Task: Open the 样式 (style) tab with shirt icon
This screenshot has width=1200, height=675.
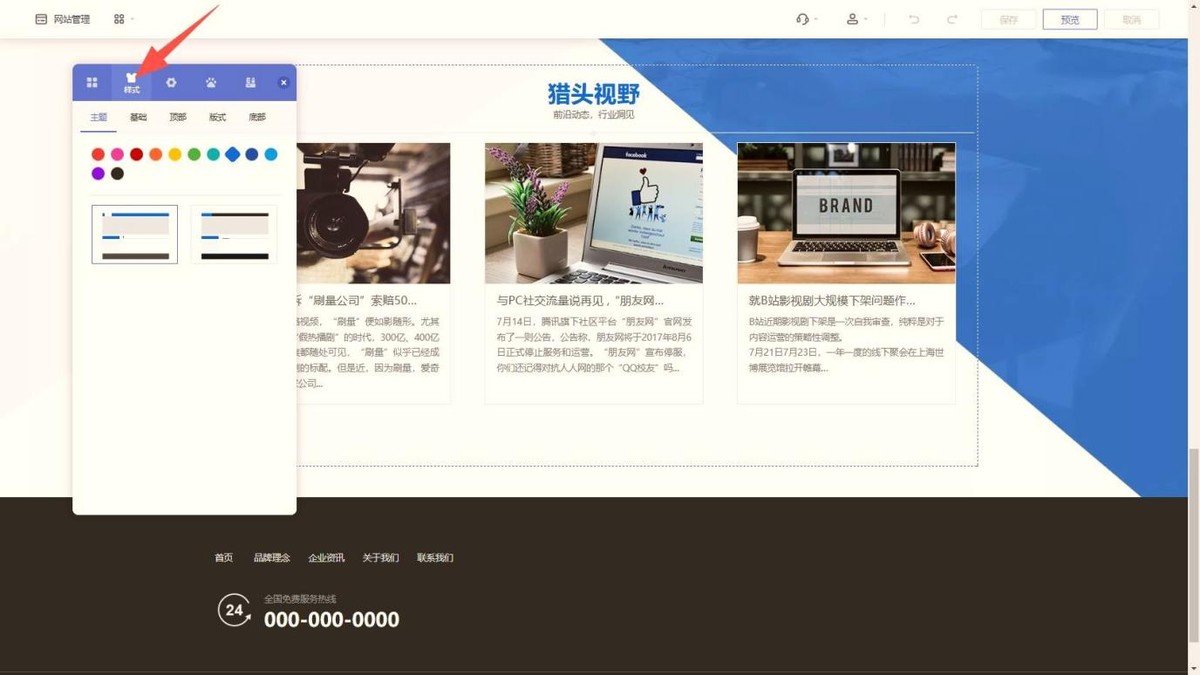Action: (131, 83)
